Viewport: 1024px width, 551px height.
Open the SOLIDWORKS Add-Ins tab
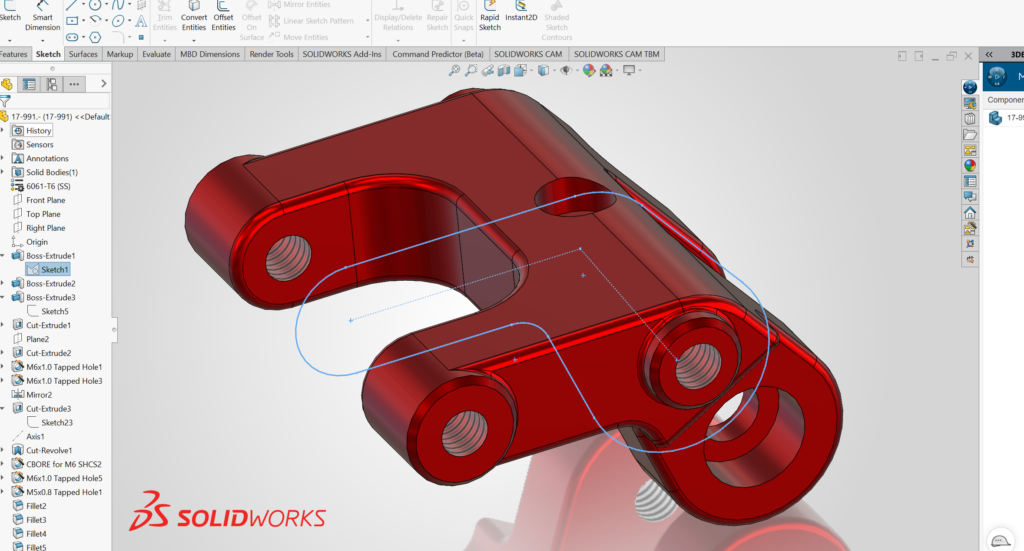342,54
